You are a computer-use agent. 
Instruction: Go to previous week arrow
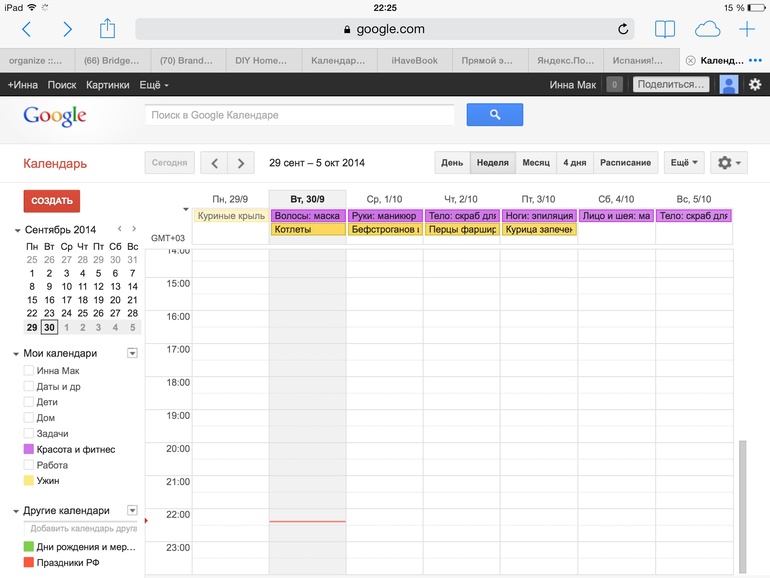[x=215, y=163]
